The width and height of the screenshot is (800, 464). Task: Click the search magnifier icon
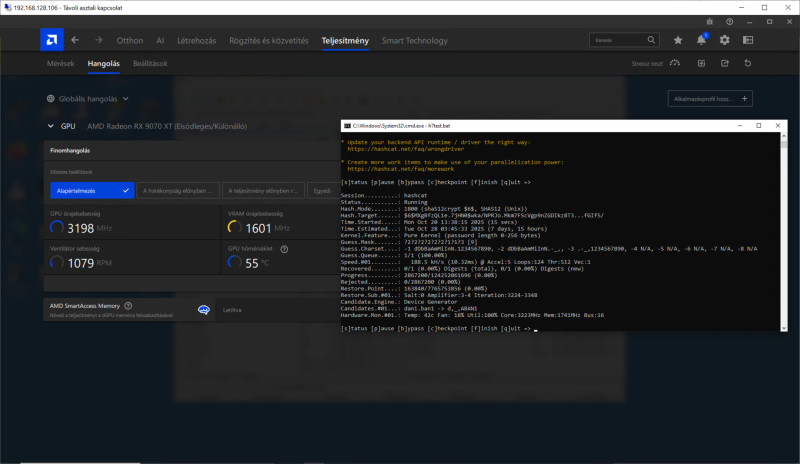[651, 40]
